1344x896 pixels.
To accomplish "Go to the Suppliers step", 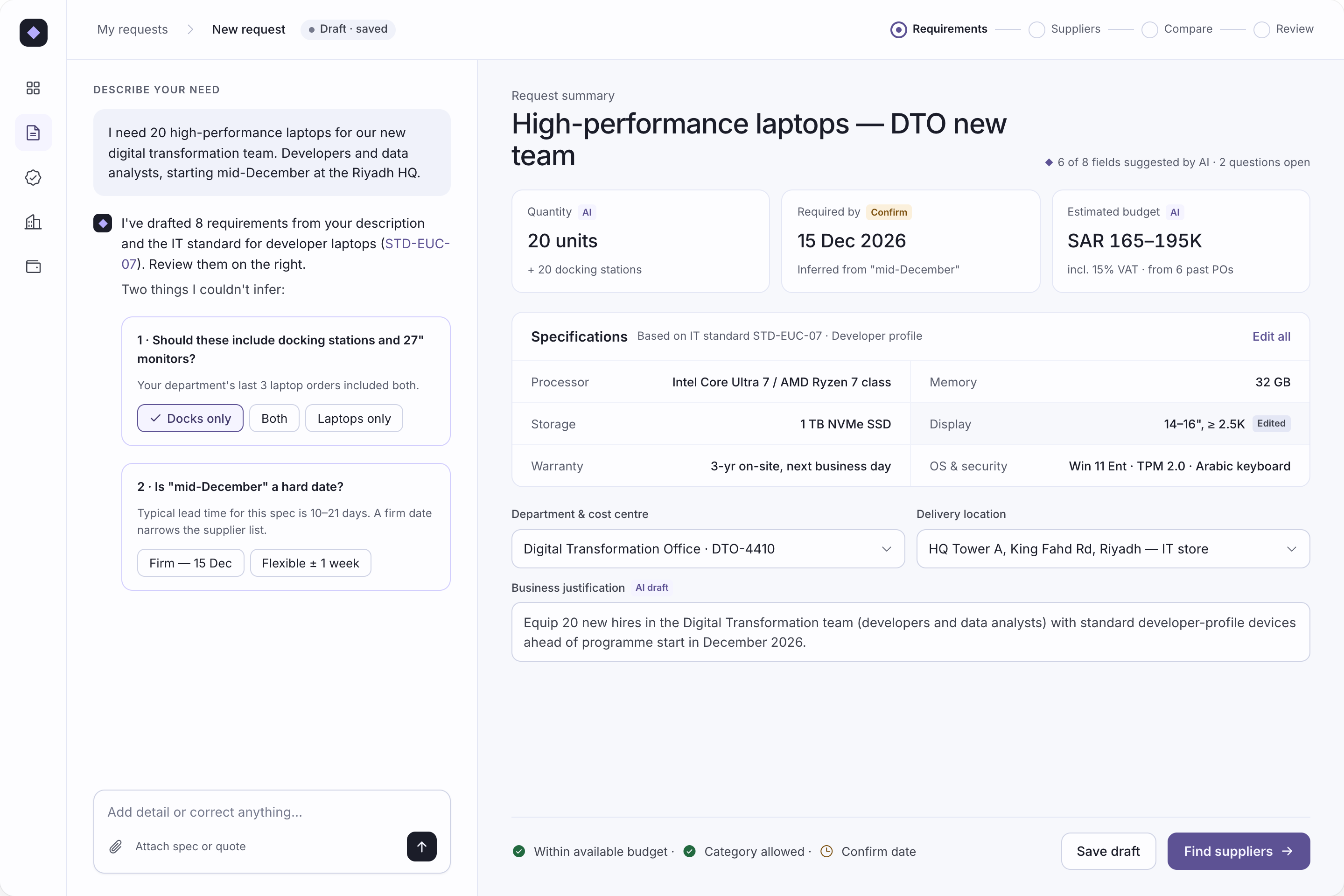I will pos(1064,29).
